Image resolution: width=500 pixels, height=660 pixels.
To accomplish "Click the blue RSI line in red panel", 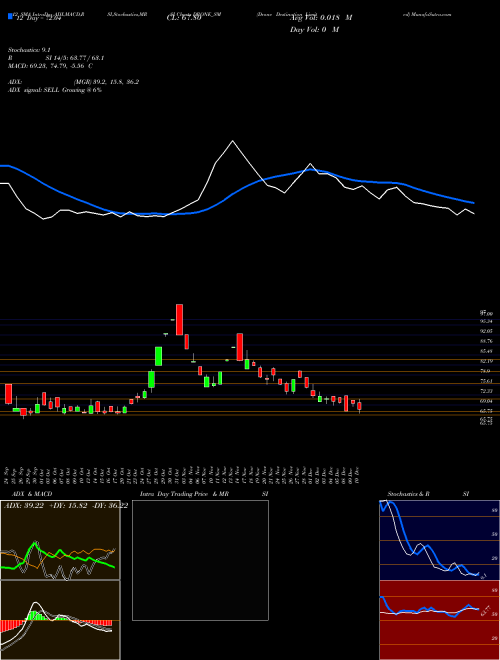I will (427, 610).
